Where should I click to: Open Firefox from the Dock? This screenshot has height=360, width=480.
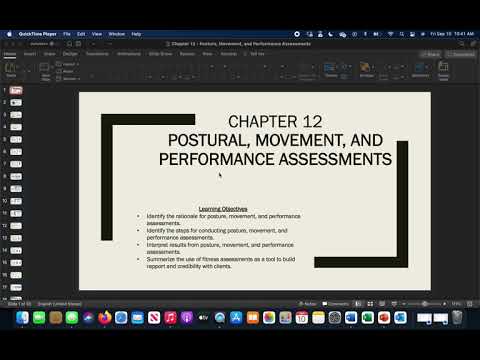(x=105, y=318)
